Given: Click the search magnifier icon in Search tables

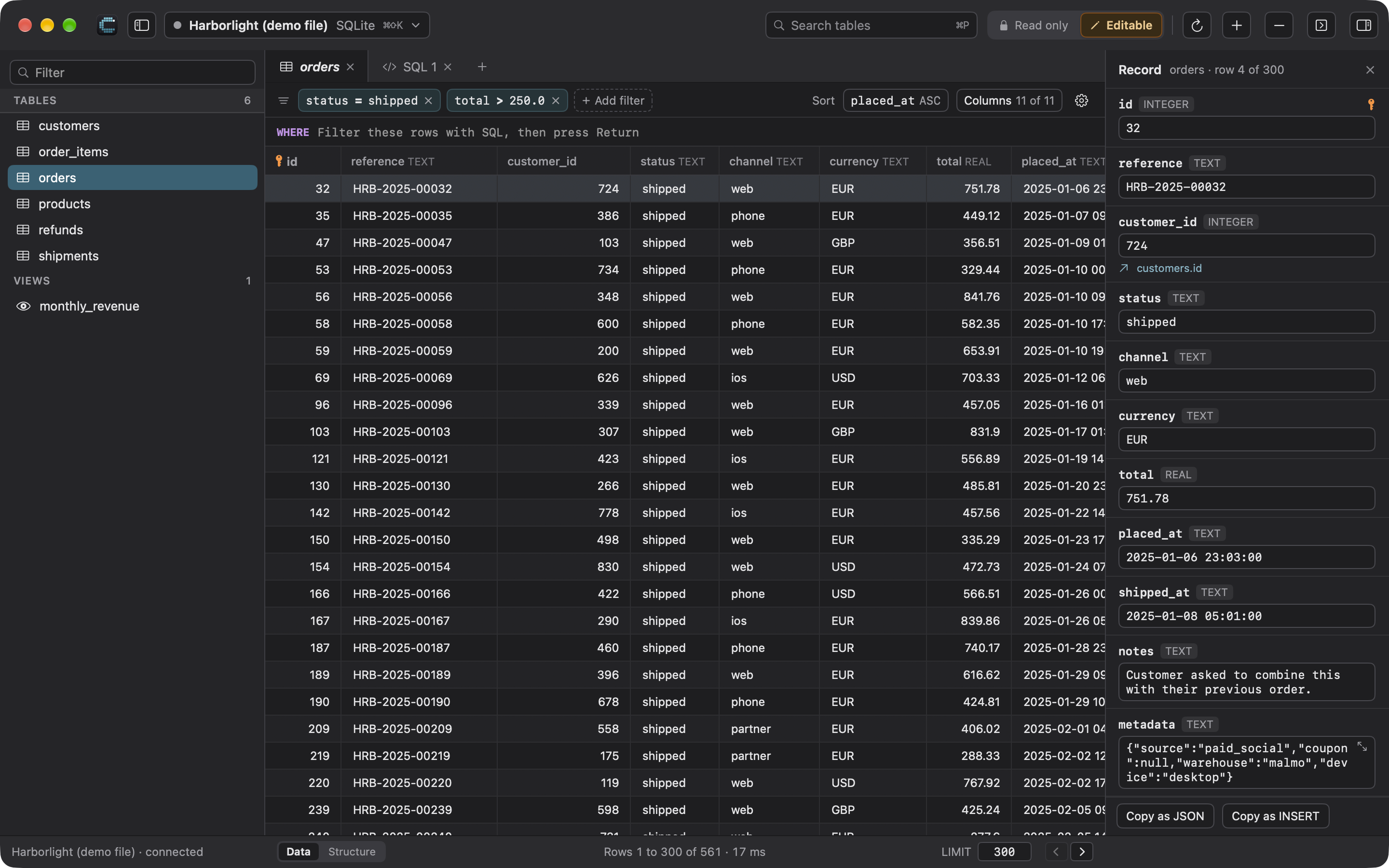Looking at the screenshot, I should (x=779, y=25).
